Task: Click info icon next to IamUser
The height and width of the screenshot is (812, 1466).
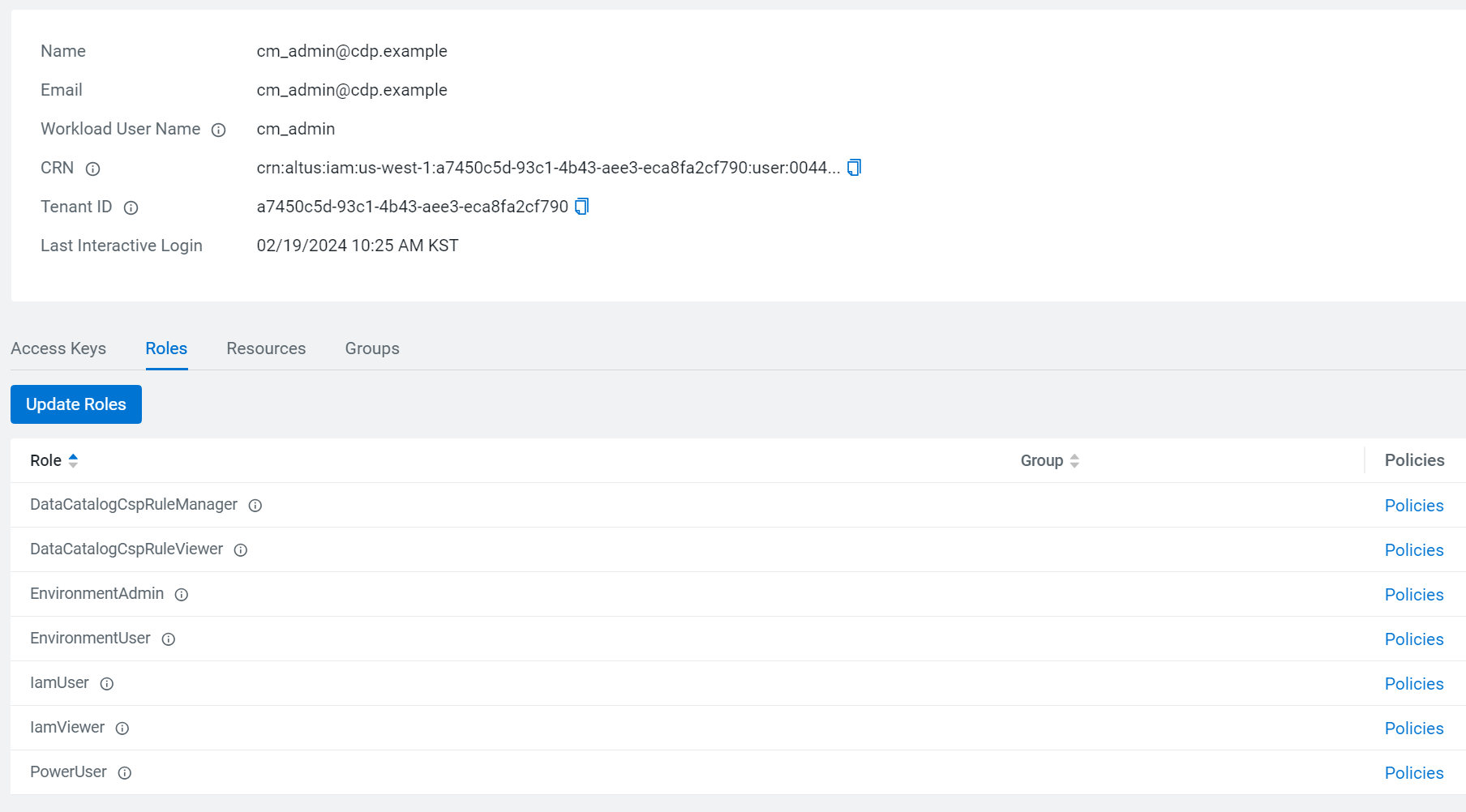Action: [106, 684]
